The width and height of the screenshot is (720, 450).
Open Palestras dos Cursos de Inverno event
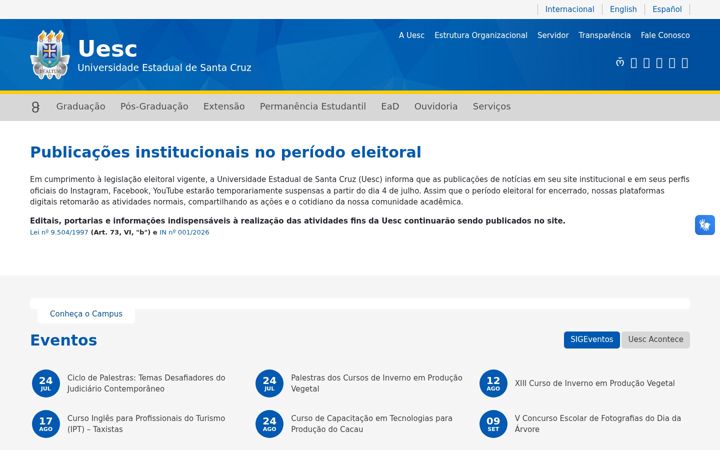377,383
